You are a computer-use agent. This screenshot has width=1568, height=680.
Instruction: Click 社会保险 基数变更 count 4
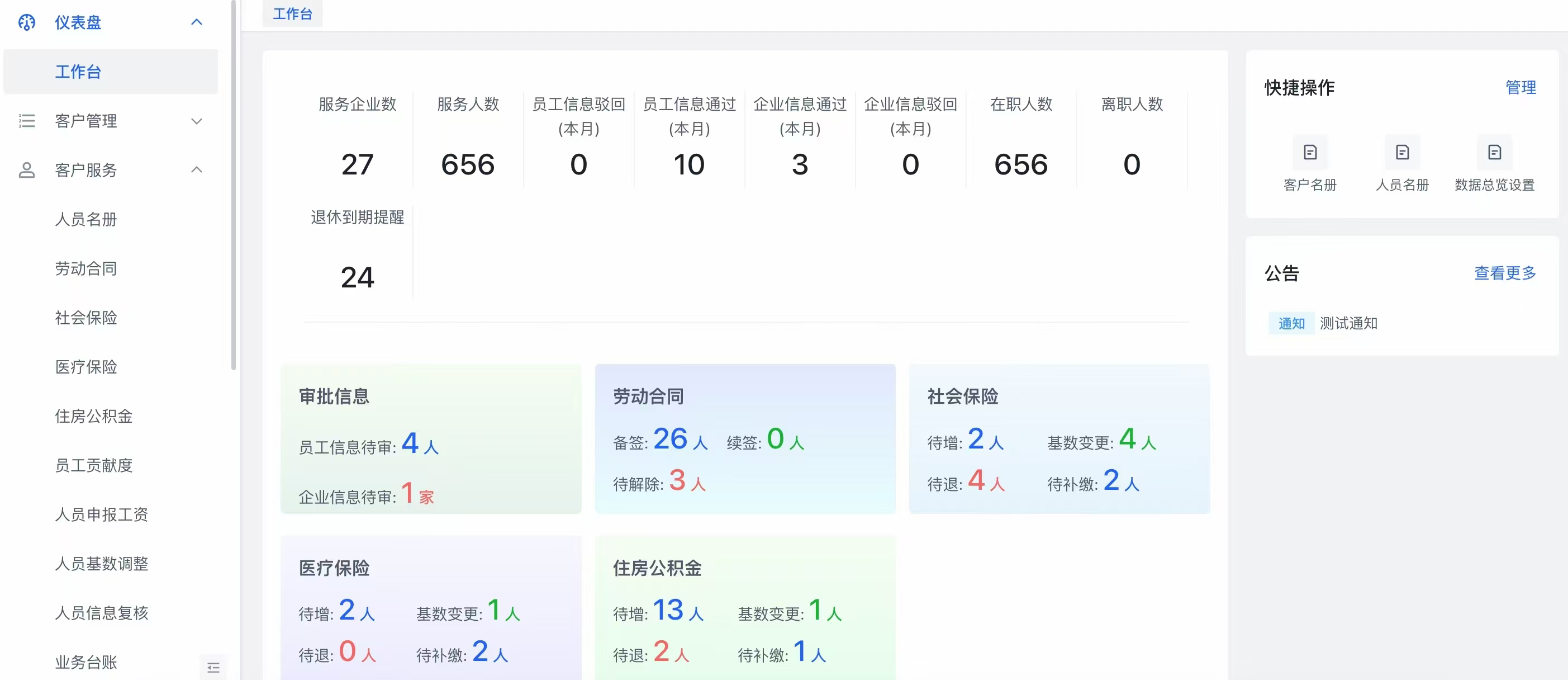1127,440
